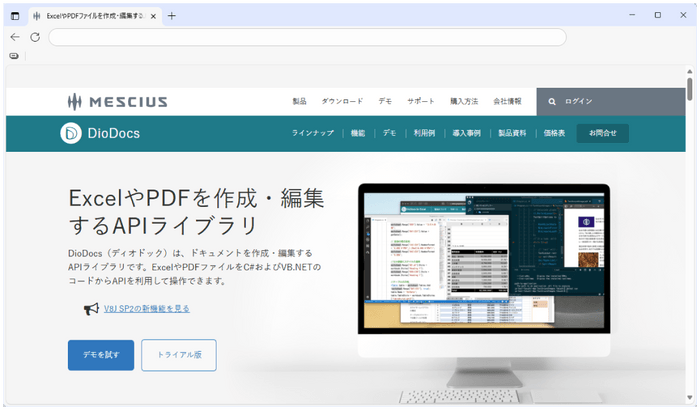700x410 pixels.
Task: Click the ExcelやPDFを作成・編集 headline
Action: click(196, 211)
